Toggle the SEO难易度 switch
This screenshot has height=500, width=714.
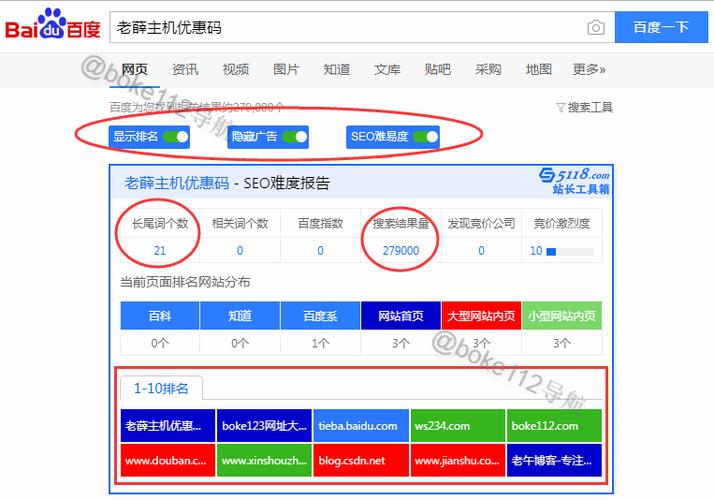point(426,137)
